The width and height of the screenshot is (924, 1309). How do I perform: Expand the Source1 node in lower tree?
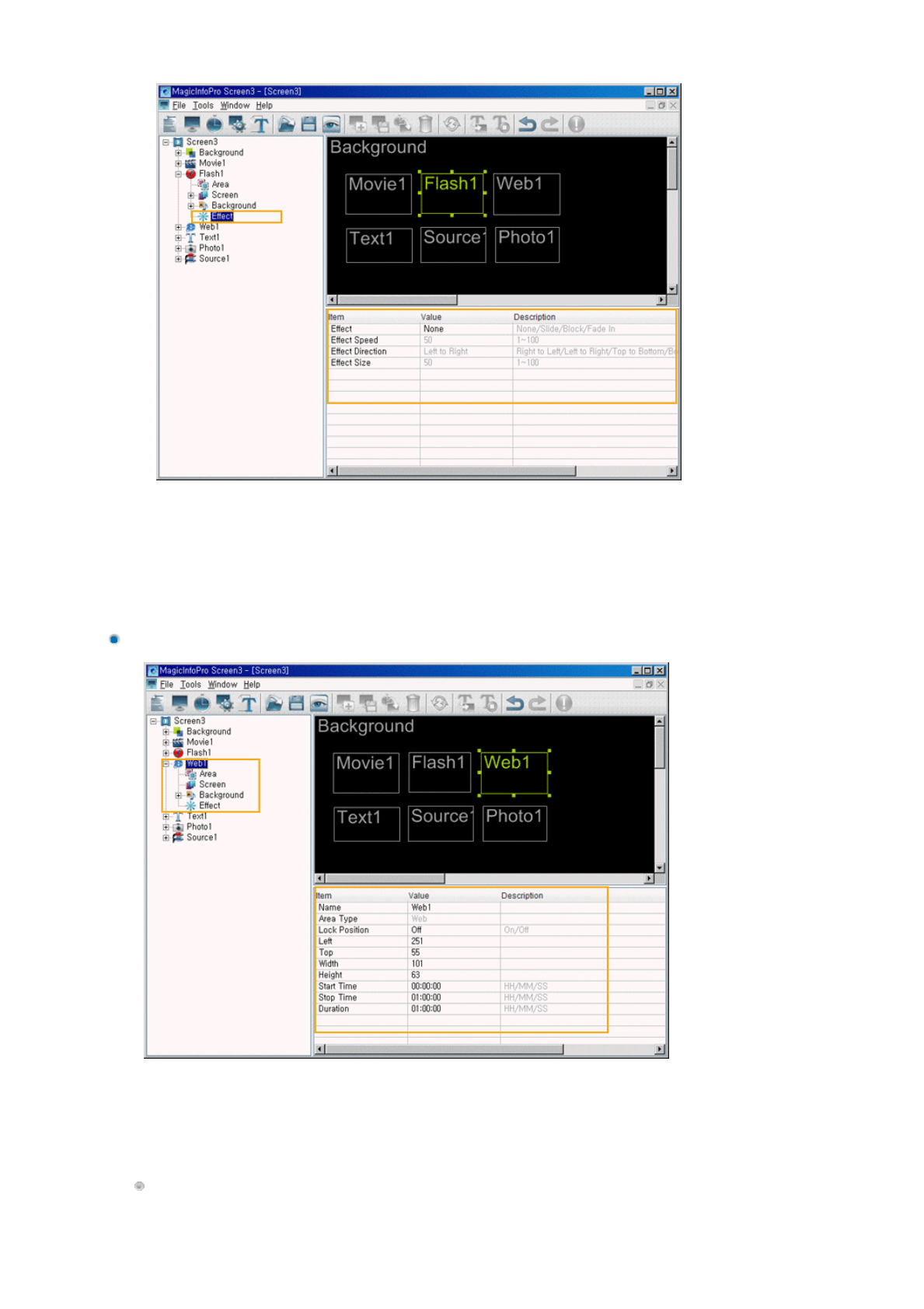pos(166,837)
